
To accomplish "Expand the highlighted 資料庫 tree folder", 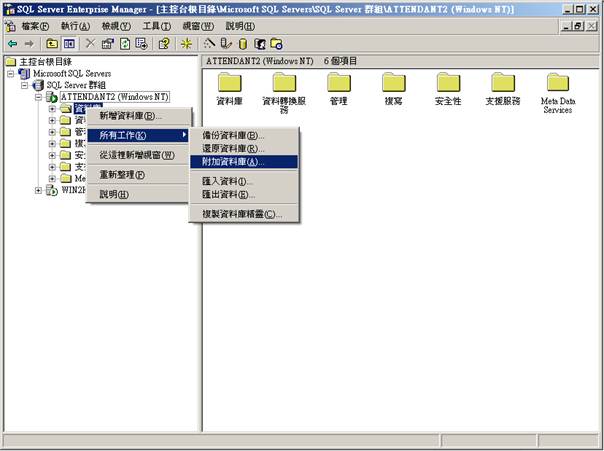I will [52, 109].
